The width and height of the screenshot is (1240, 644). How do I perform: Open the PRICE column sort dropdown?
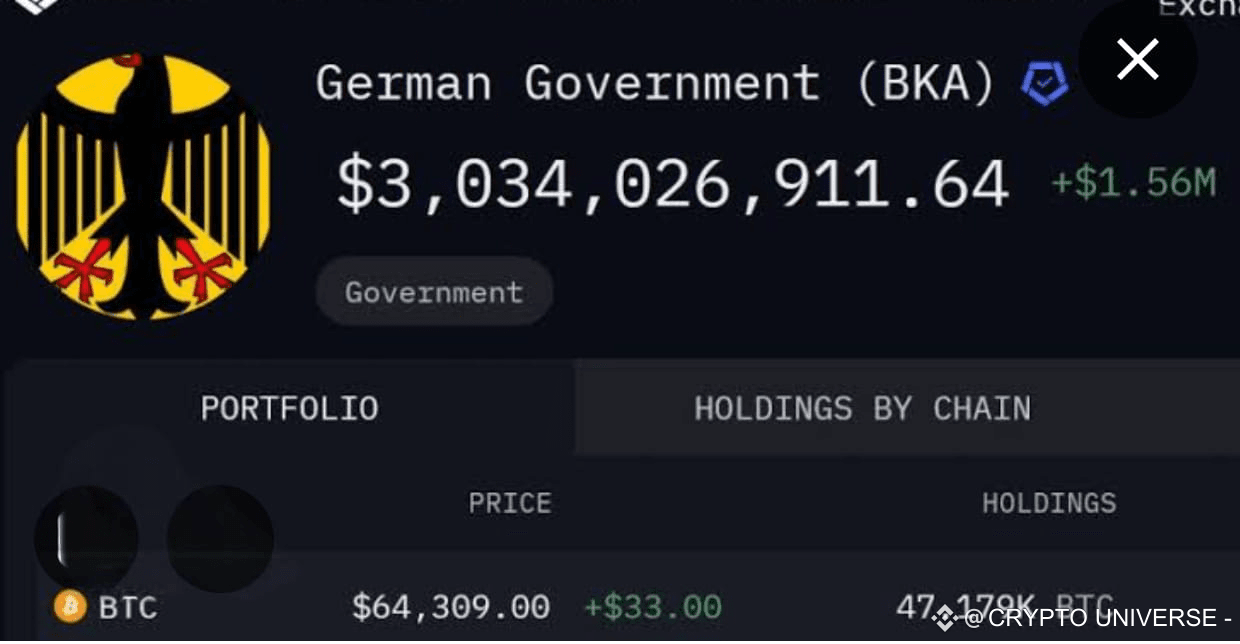[x=510, y=503]
